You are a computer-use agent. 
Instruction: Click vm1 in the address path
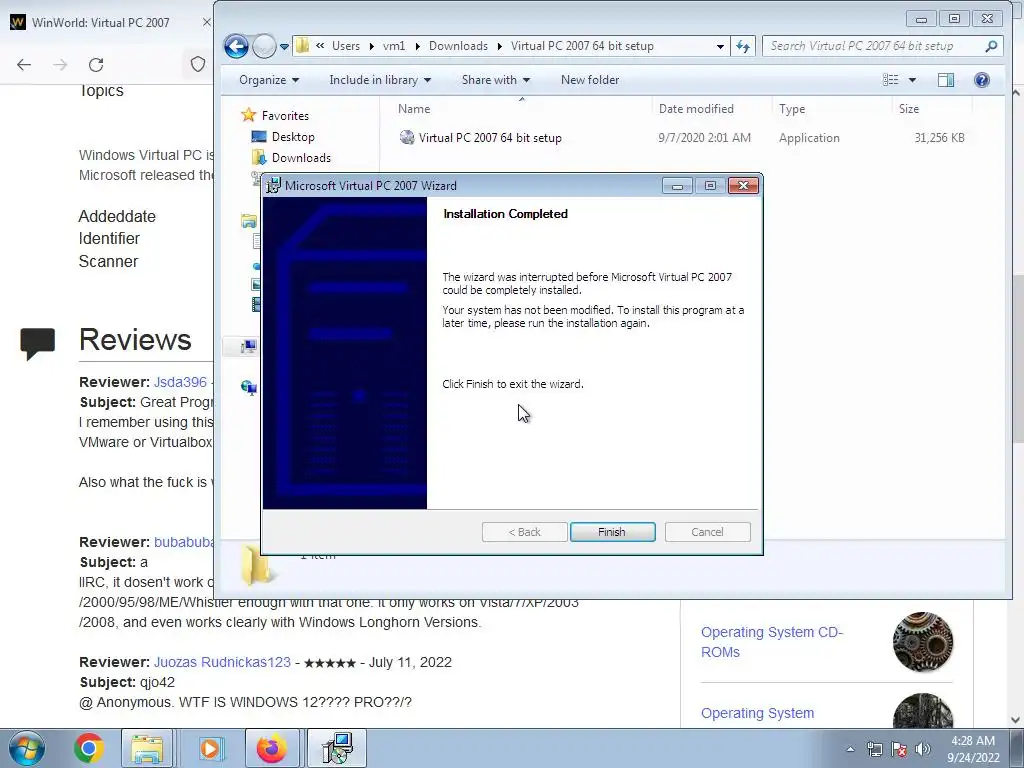(394, 46)
